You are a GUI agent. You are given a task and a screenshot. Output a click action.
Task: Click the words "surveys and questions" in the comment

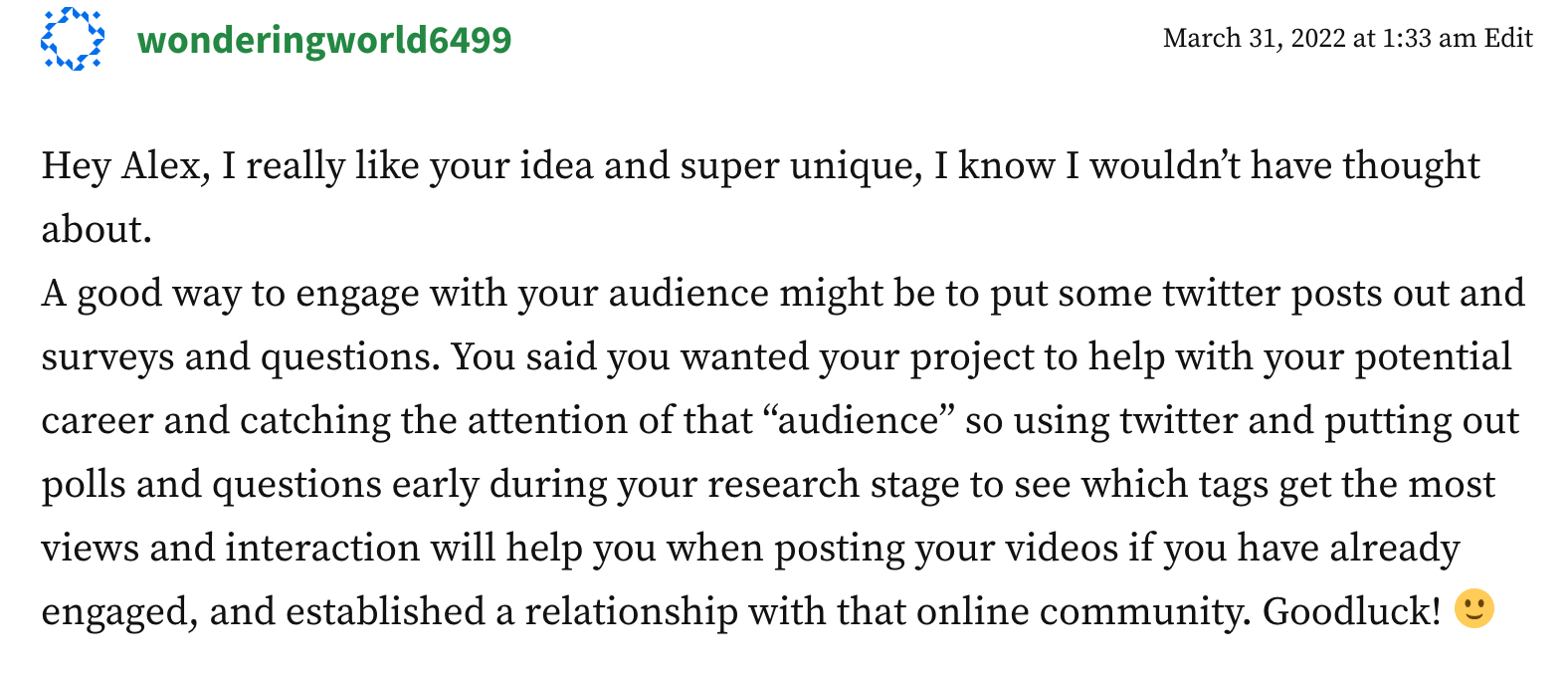click(240, 357)
